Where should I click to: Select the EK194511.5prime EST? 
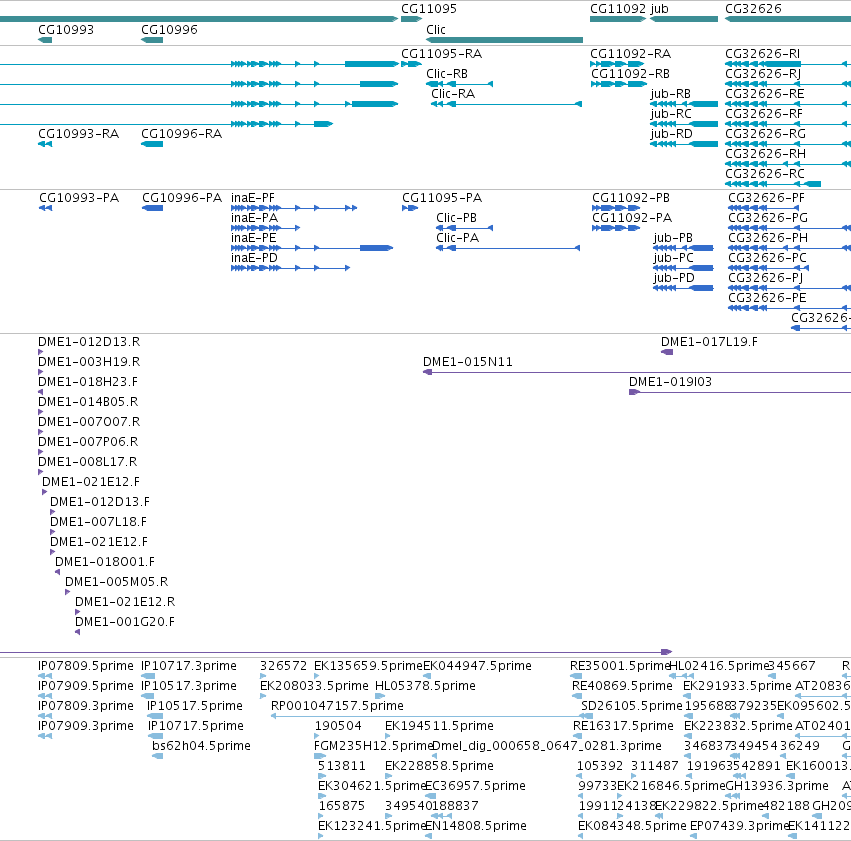(x=388, y=736)
